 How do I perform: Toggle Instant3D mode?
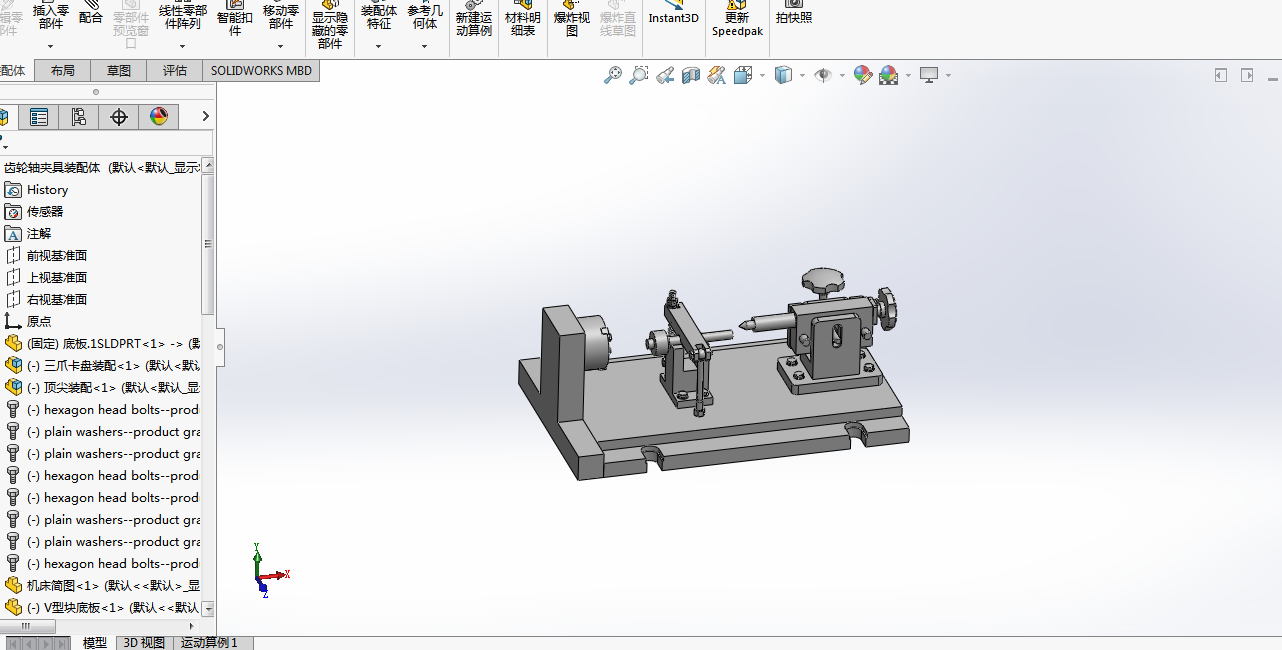[x=674, y=13]
